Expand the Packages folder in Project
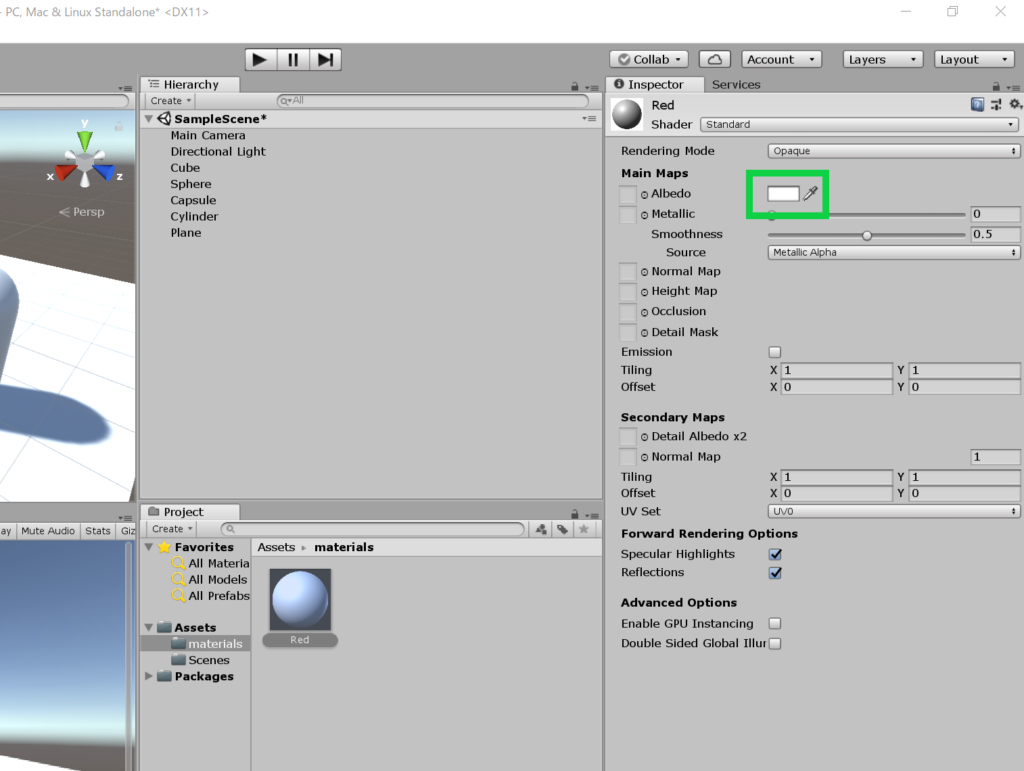The image size is (1024, 771). pyautogui.click(x=149, y=676)
